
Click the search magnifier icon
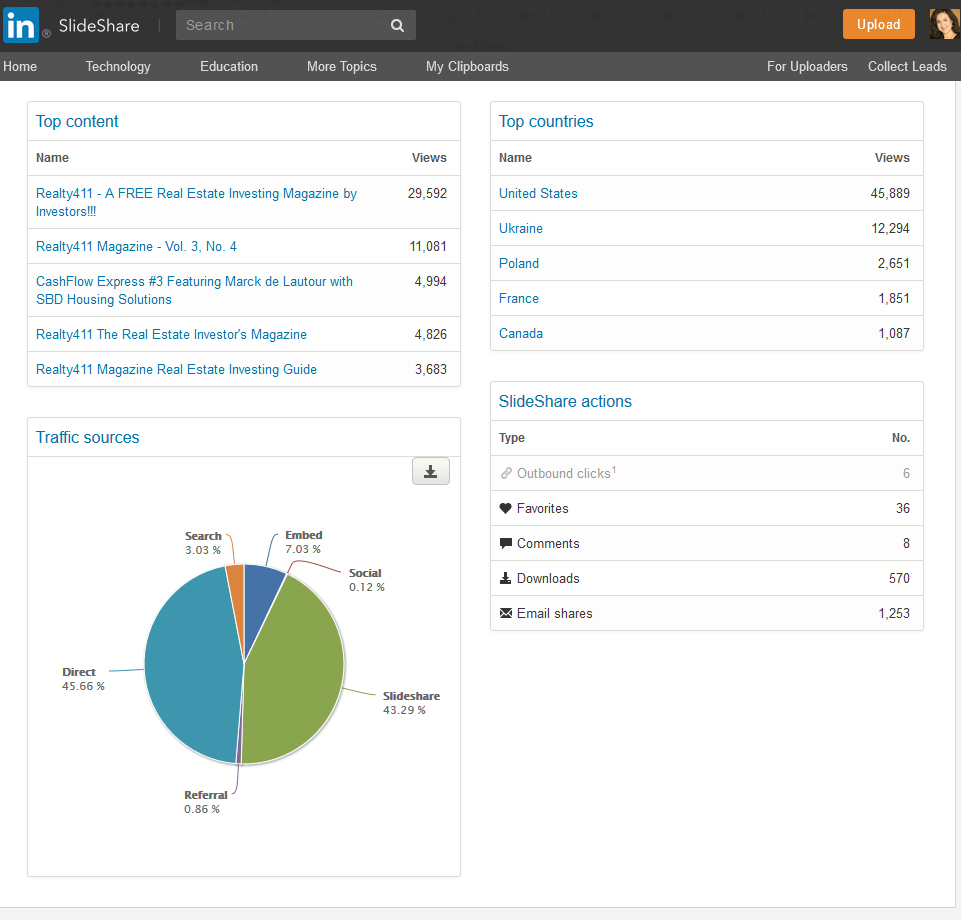click(397, 25)
